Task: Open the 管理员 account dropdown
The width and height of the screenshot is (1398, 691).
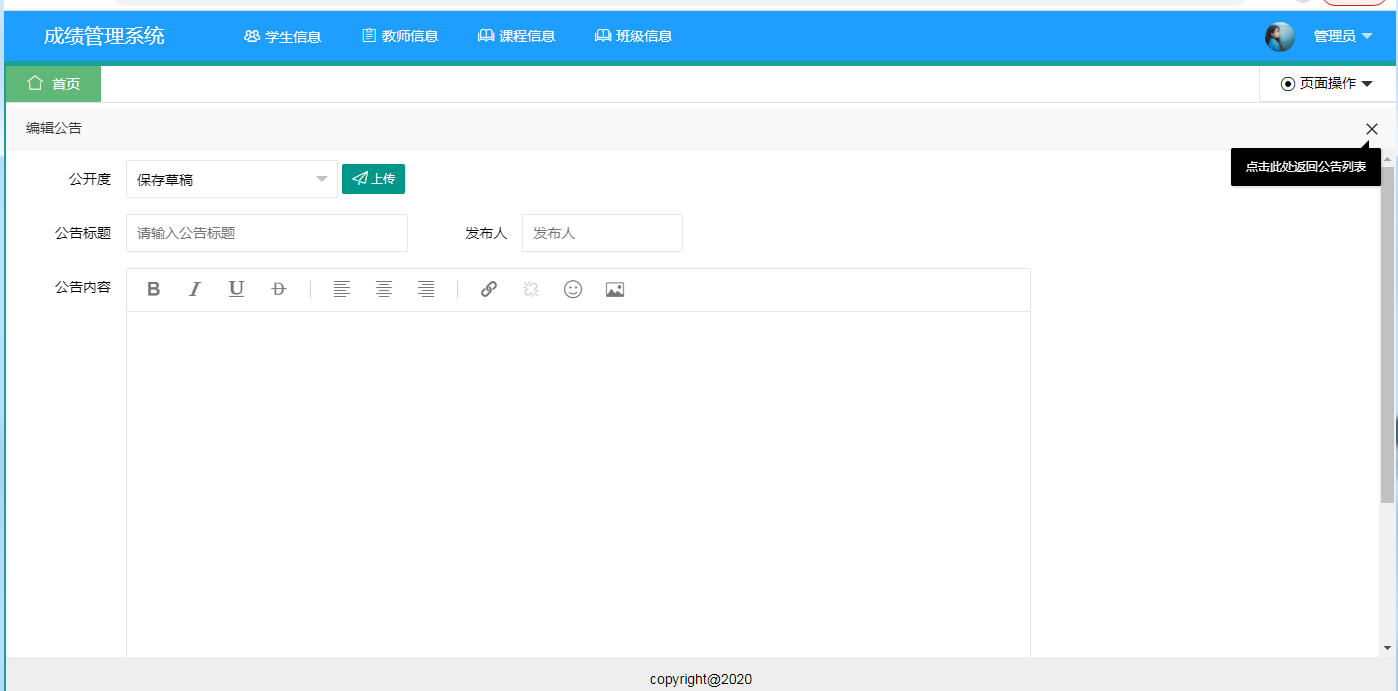Action: click(x=1342, y=37)
